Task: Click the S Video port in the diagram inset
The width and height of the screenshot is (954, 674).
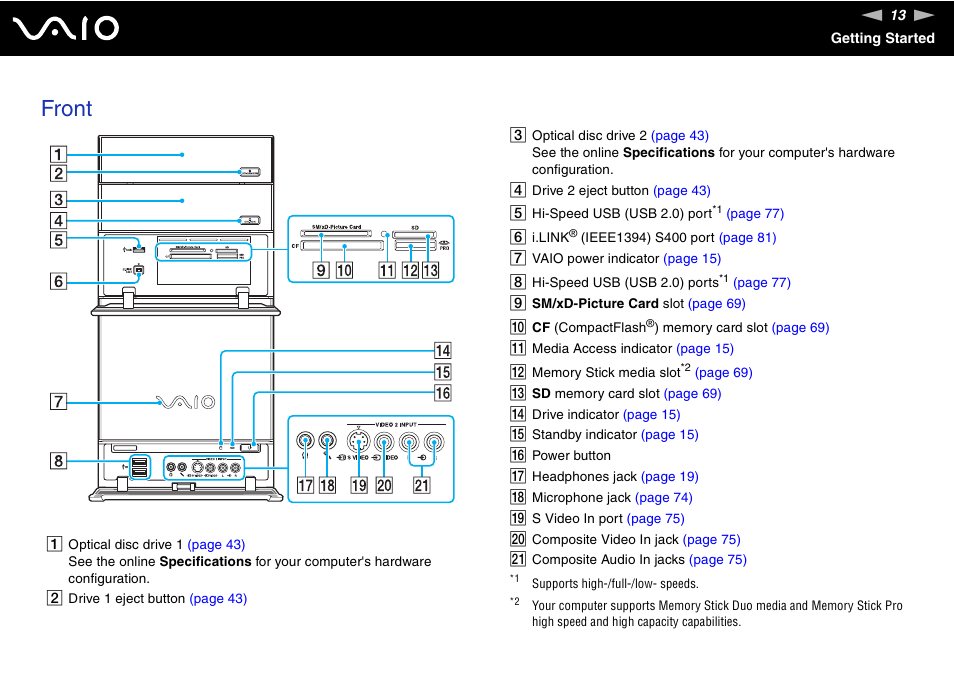Action: click(359, 441)
